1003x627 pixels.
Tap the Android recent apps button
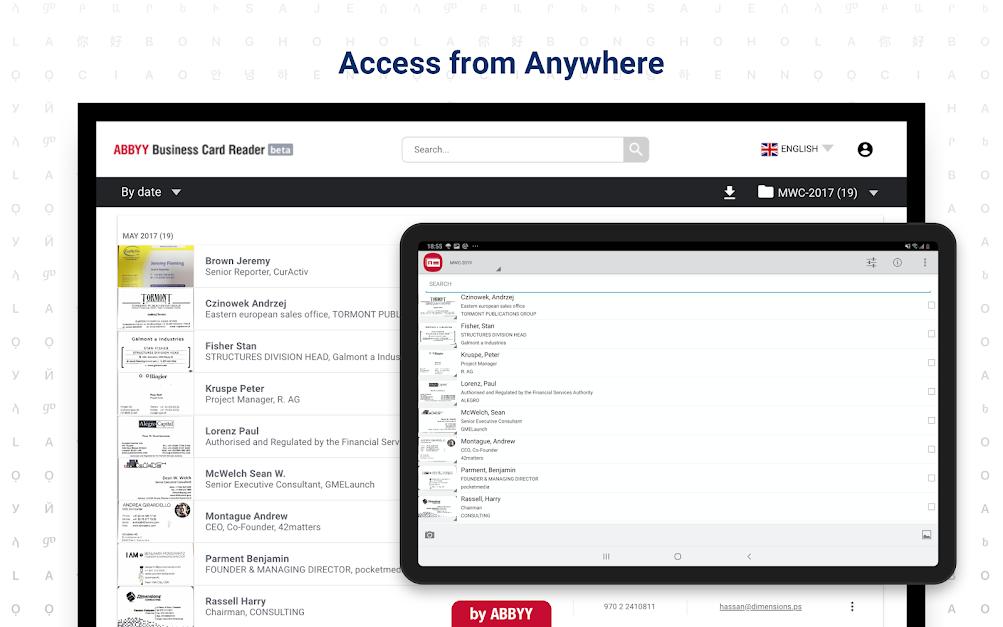[606, 557]
